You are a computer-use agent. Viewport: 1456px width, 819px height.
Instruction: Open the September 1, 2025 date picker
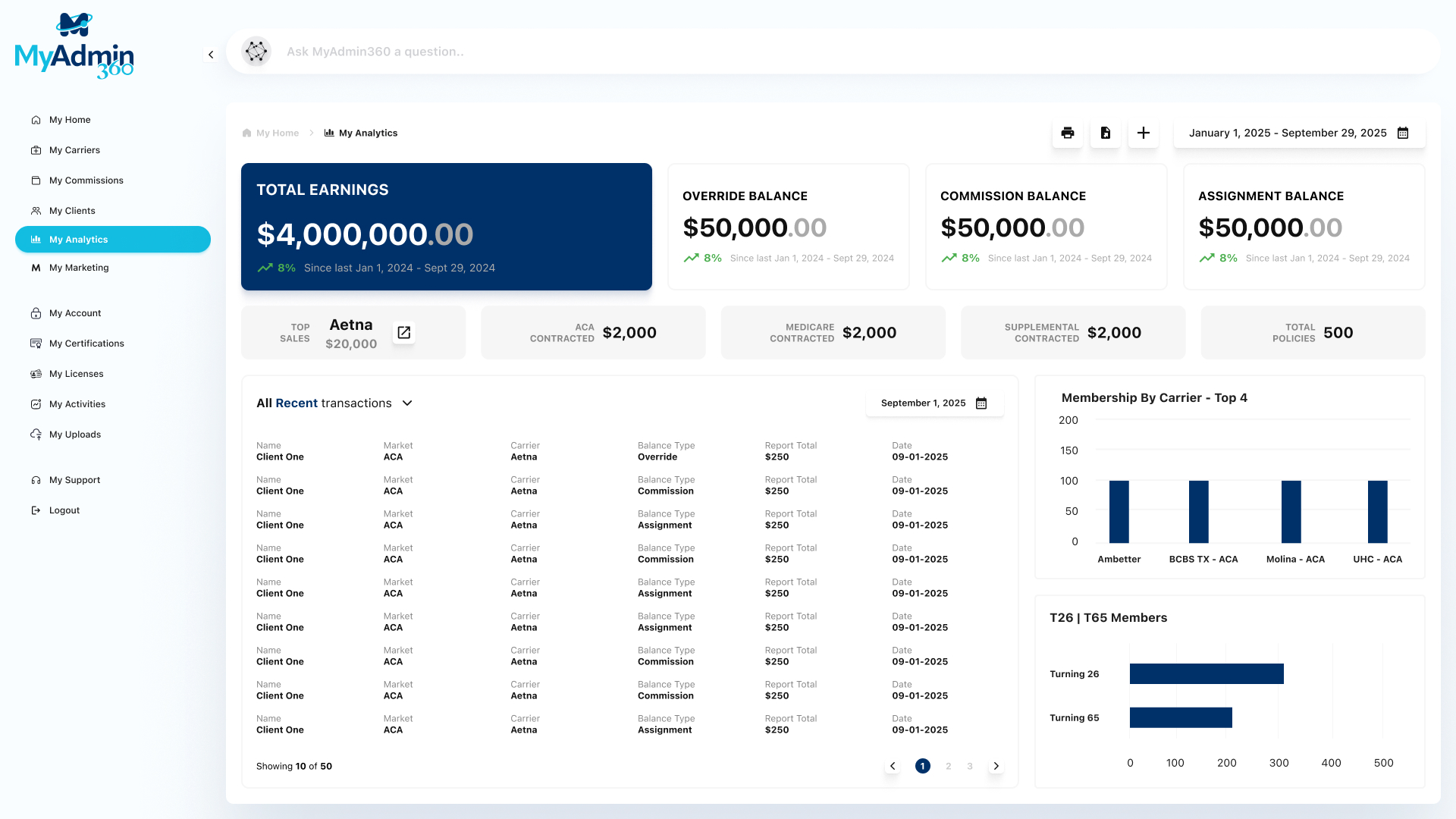[x=981, y=403]
